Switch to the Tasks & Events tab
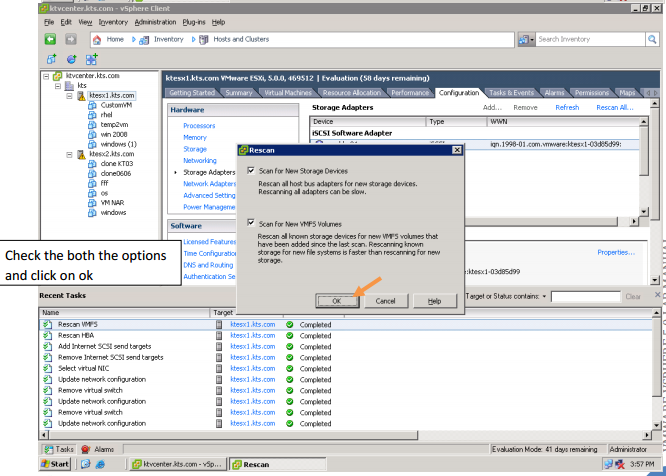 click(x=511, y=93)
